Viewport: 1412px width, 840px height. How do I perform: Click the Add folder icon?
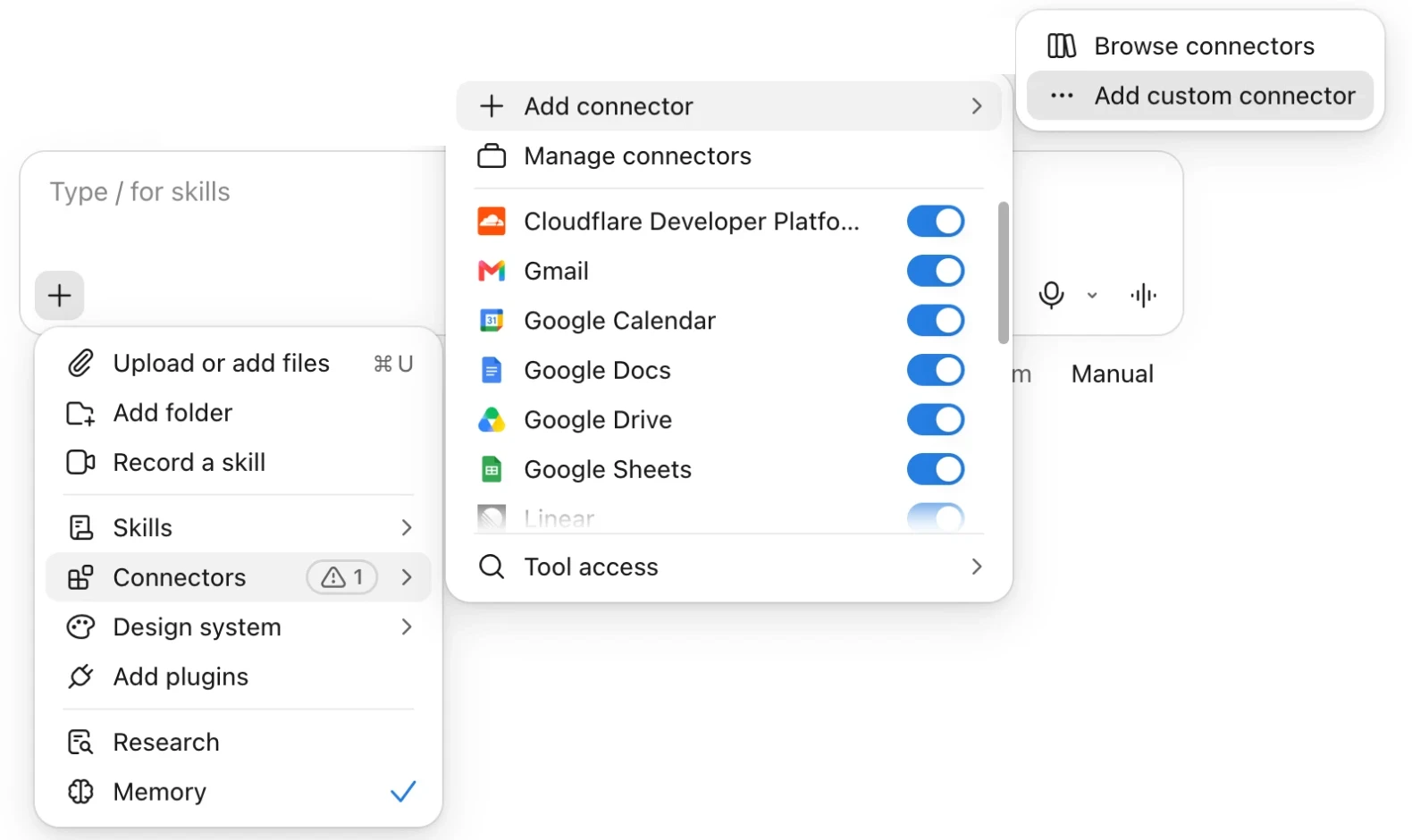point(80,413)
